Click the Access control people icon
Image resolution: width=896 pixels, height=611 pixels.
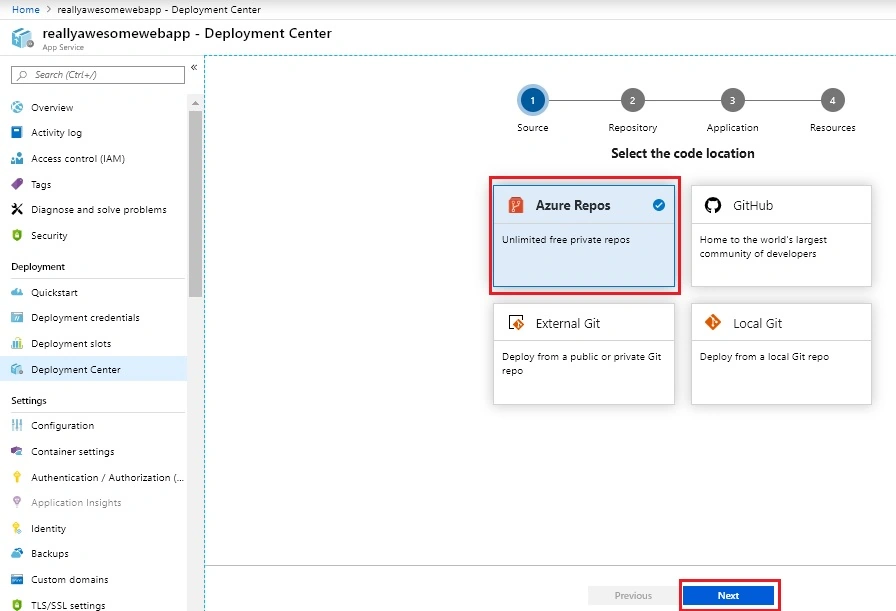tap(17, 158)
